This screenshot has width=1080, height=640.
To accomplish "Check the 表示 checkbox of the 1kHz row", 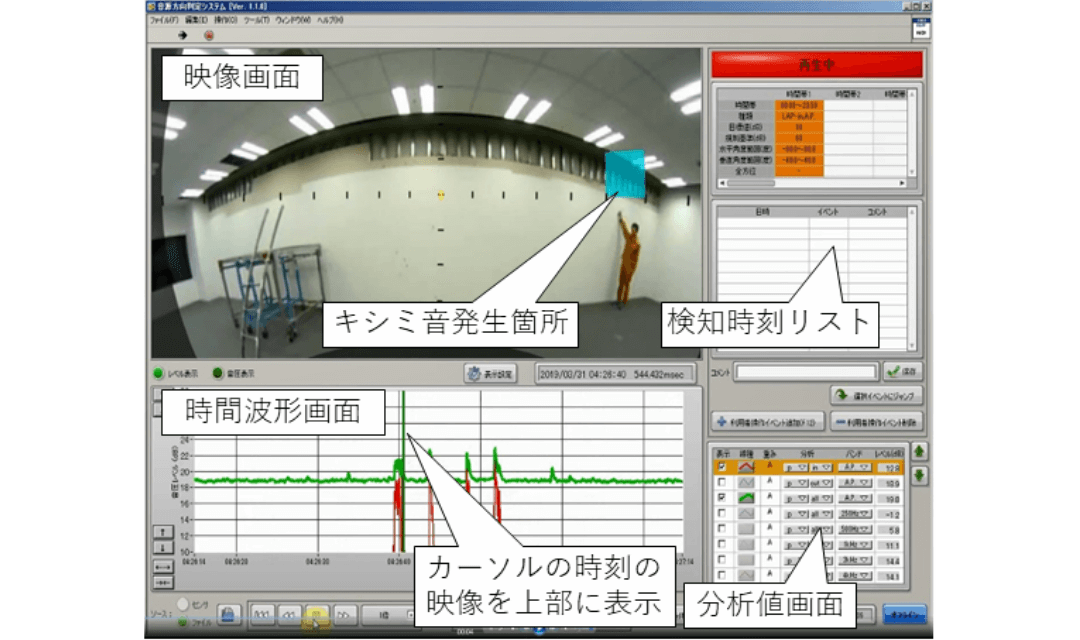I will [722, 544].
